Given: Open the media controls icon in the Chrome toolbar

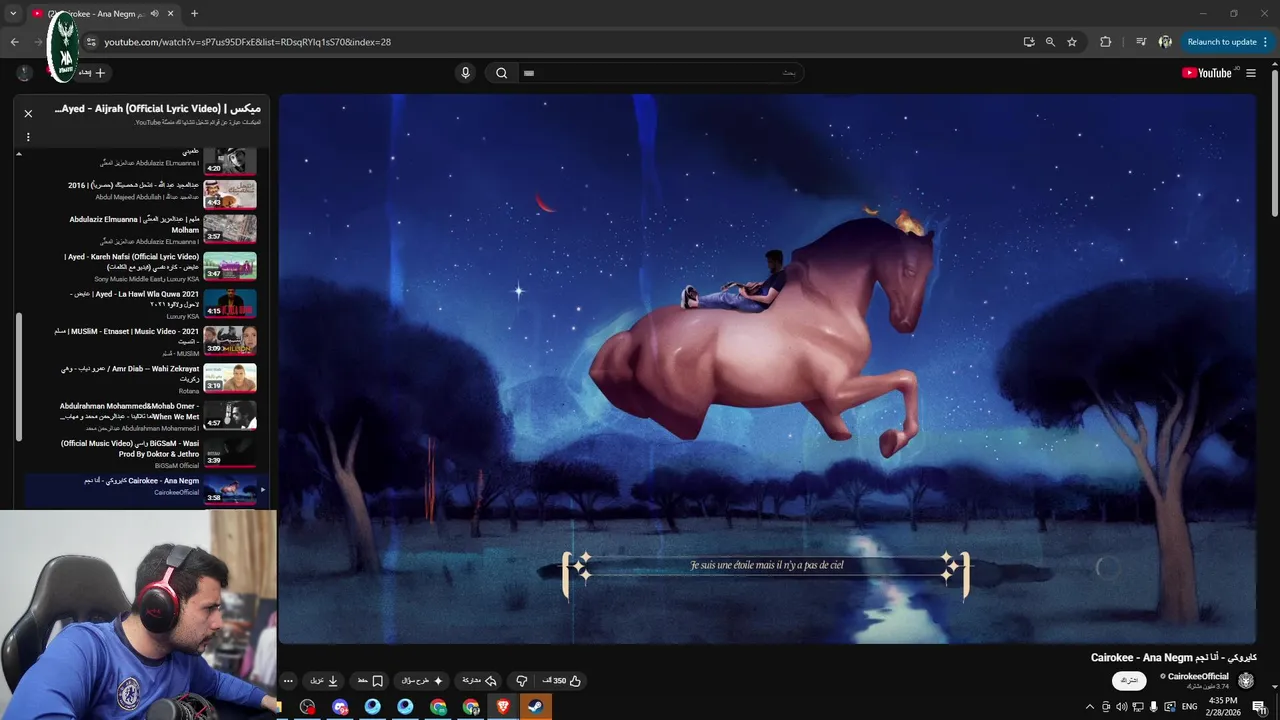Looking at the screenshot, I should 1141,42.
